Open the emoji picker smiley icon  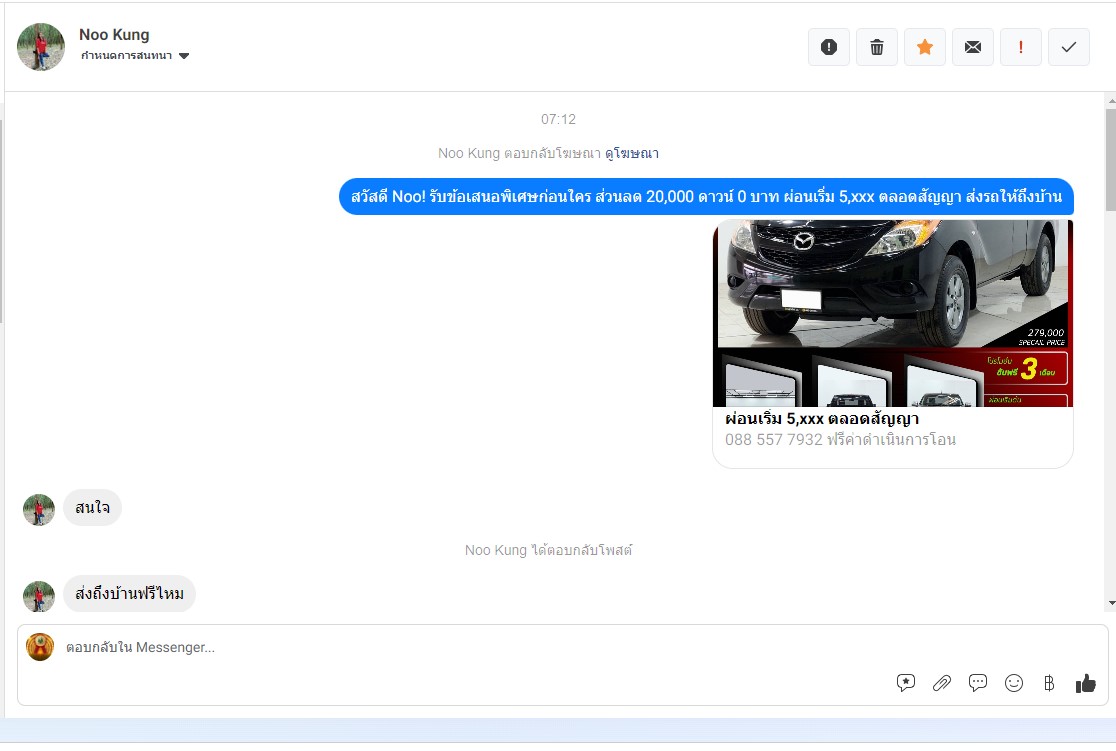[x=1014, y=683]
